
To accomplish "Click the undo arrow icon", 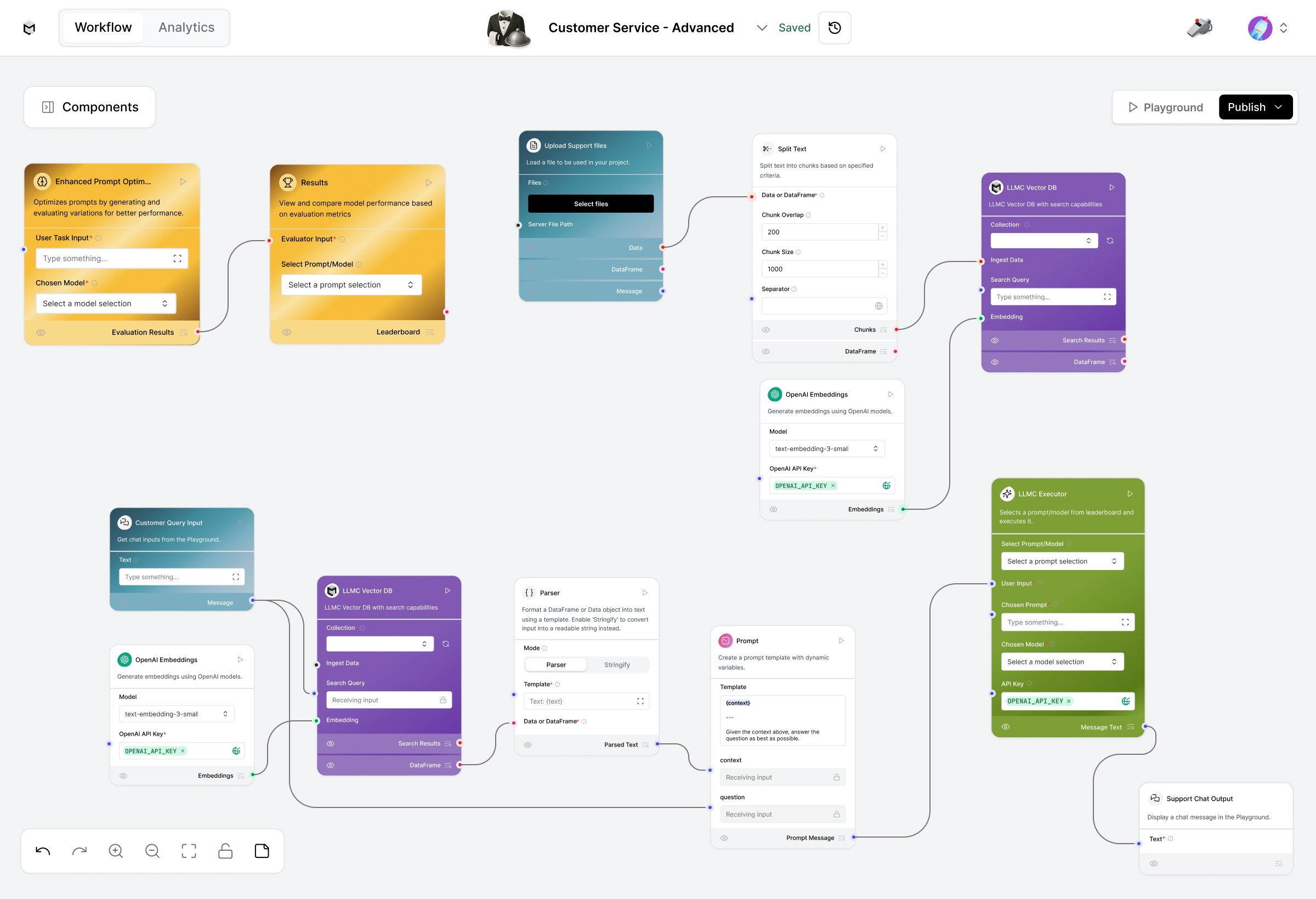I will coord(42,851).
